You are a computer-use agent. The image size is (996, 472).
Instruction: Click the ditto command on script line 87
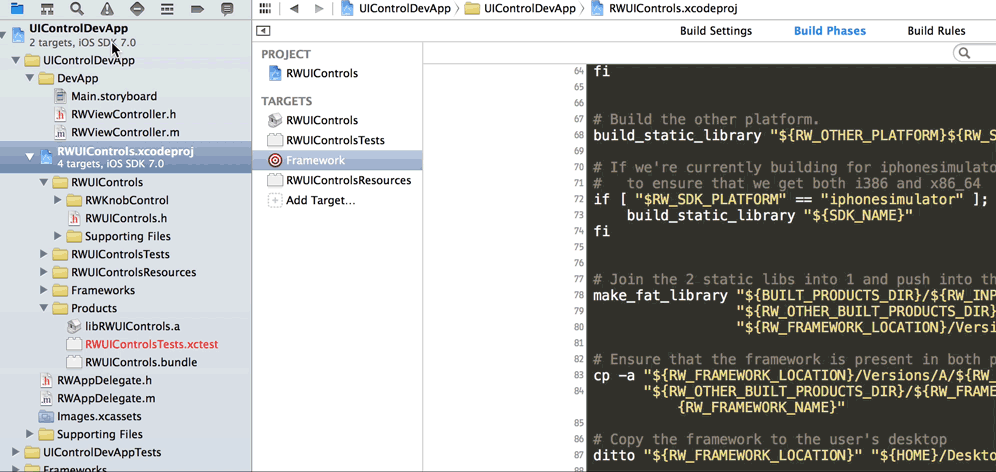[795, 455]
